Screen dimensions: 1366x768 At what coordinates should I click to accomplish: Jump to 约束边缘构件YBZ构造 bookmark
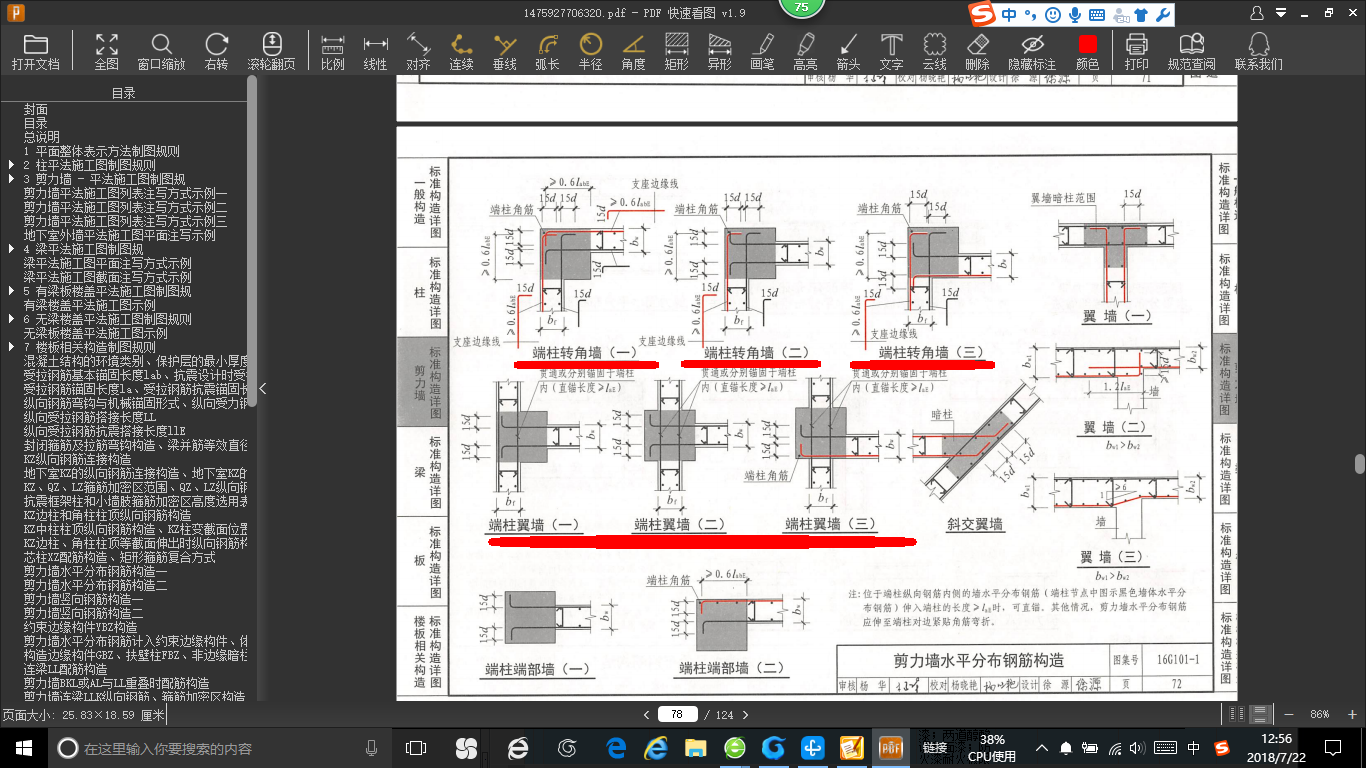(x=81, y=627)
